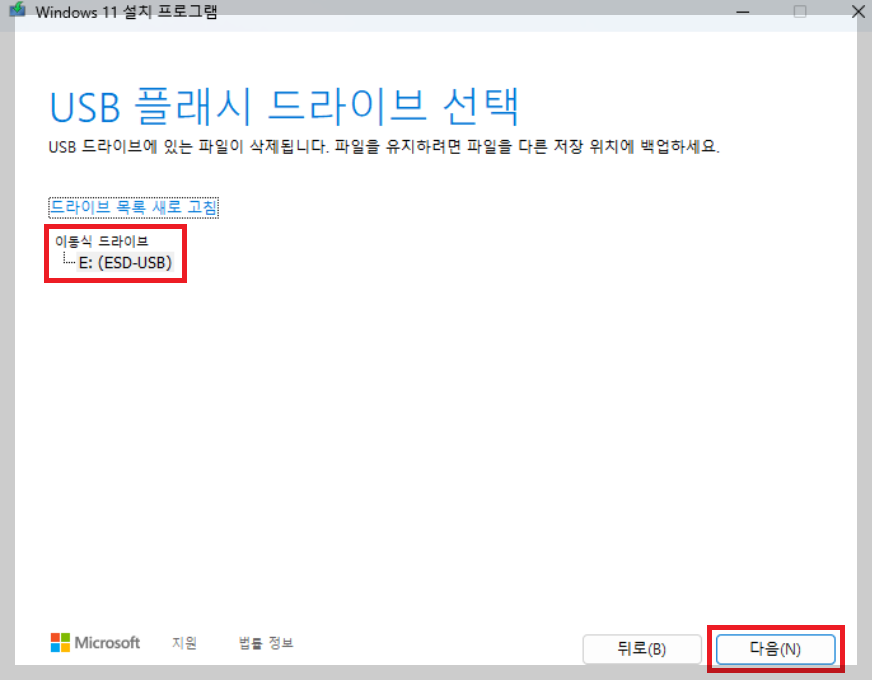Click the 이동식 드라이브 tree root
Viewport: 872px width, 680px height.
[x=101, y=241]
